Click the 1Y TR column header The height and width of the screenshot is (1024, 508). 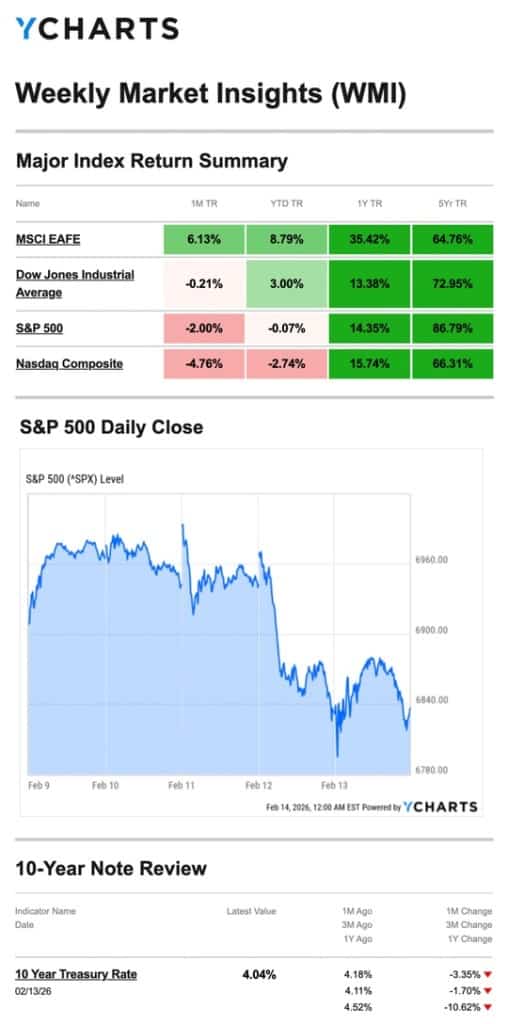[370, 204]
